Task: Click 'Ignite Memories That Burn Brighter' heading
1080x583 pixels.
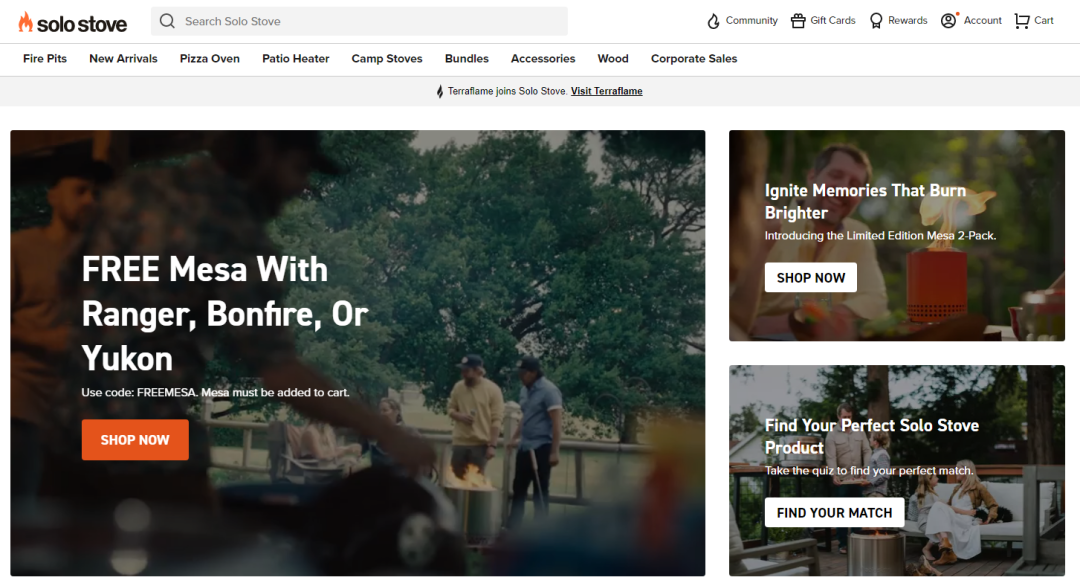Action: [x=865, y=201]
